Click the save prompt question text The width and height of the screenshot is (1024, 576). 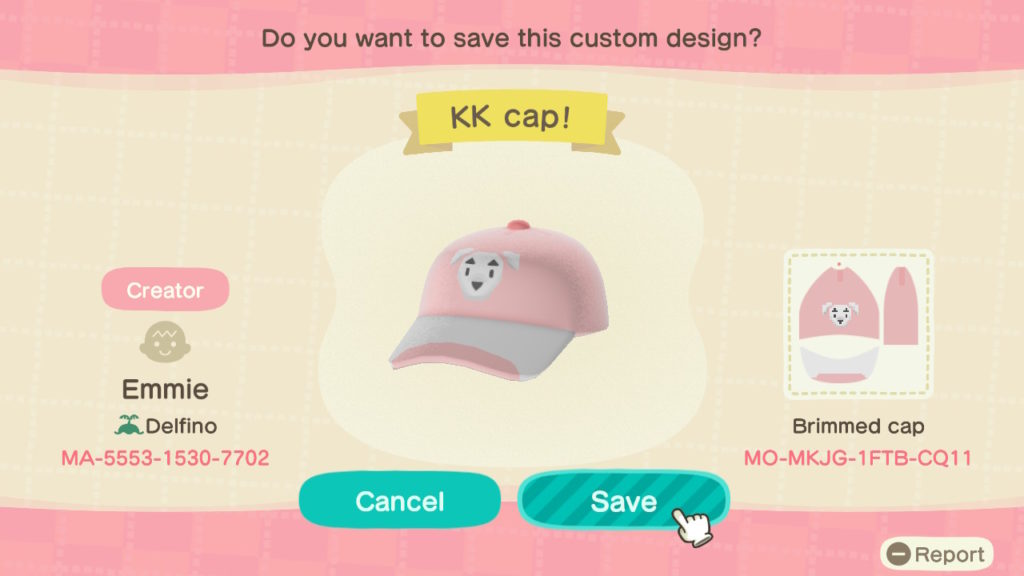click(511, 39)
